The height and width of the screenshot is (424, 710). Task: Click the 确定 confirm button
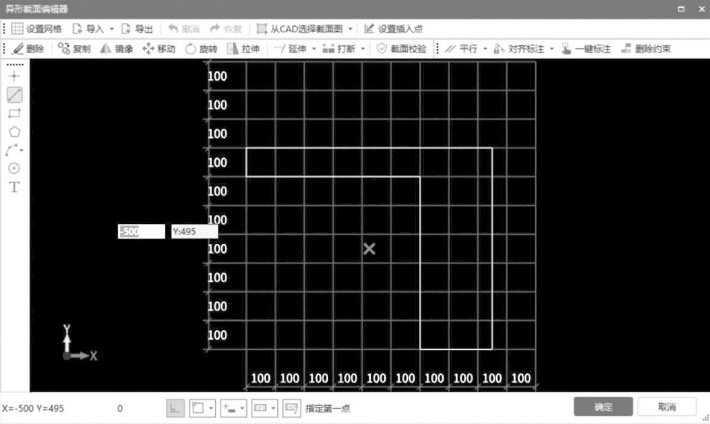click(603, 407)
